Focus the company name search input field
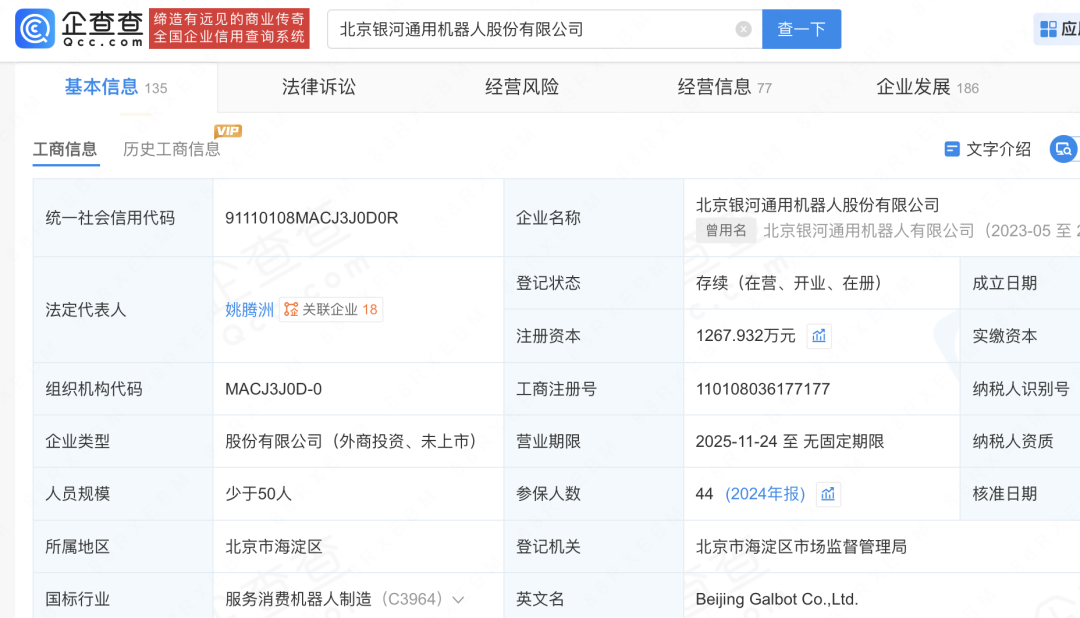Screen dimensions: 1080x618 click(x=530, y=29)
